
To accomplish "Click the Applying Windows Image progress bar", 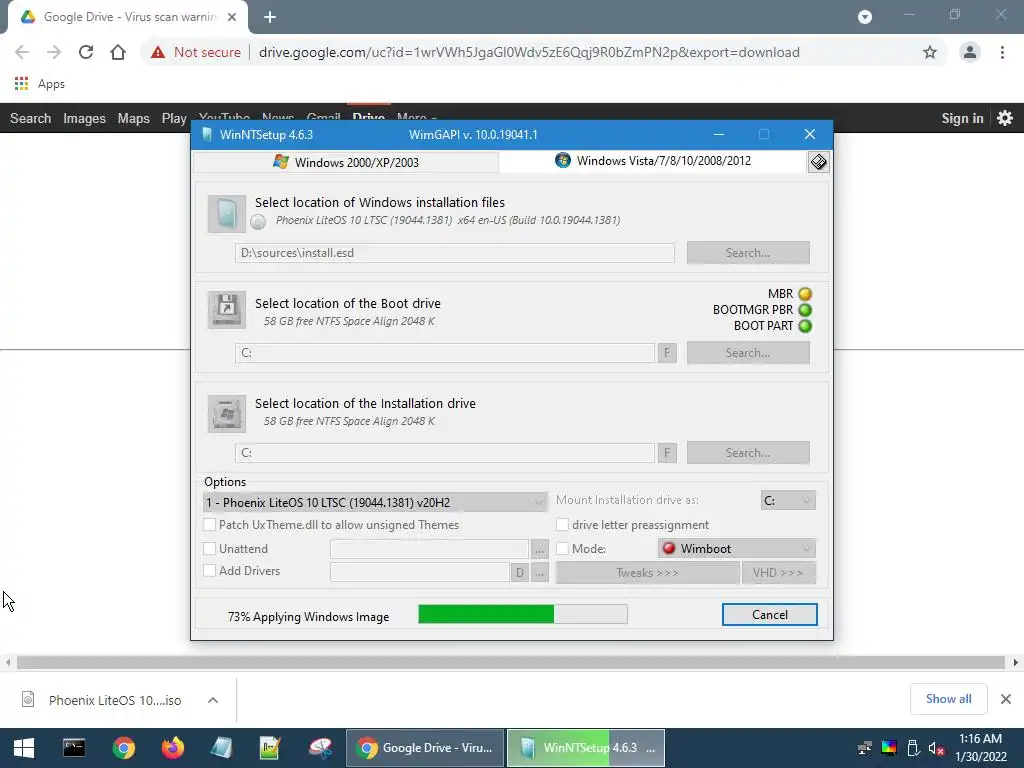I will coord(522,615).
